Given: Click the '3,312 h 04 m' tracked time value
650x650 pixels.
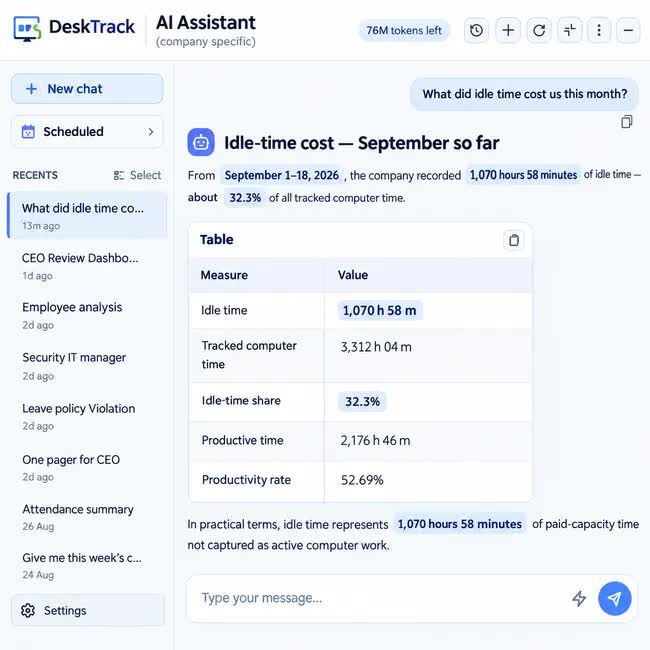Looking at the screenshot, I should (376, 347).
